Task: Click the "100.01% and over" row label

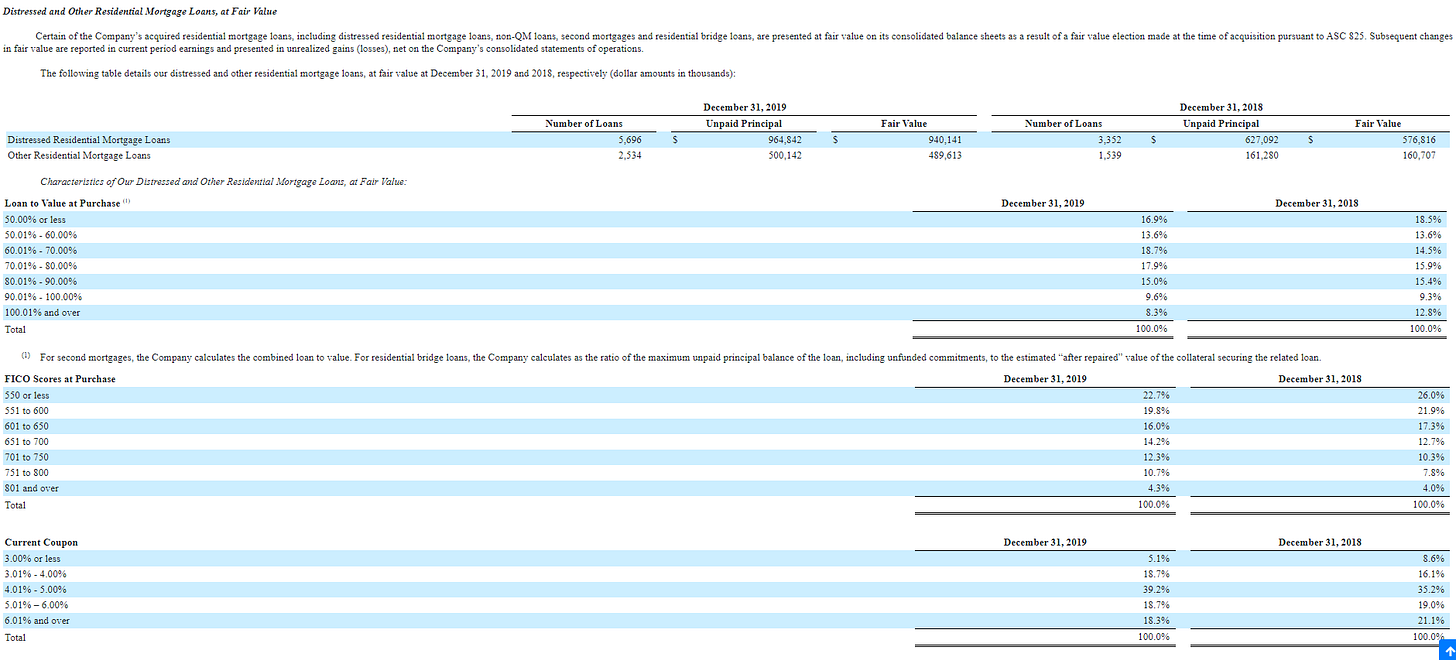Action: 42,313
